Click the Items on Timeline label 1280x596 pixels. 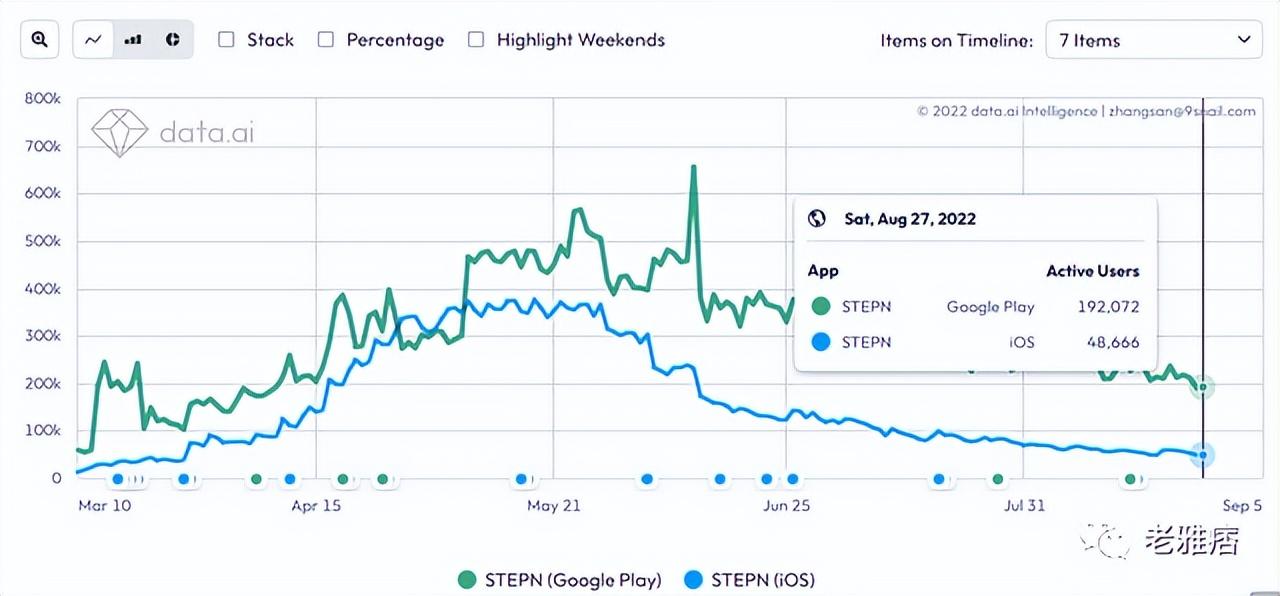coord(956,40)
